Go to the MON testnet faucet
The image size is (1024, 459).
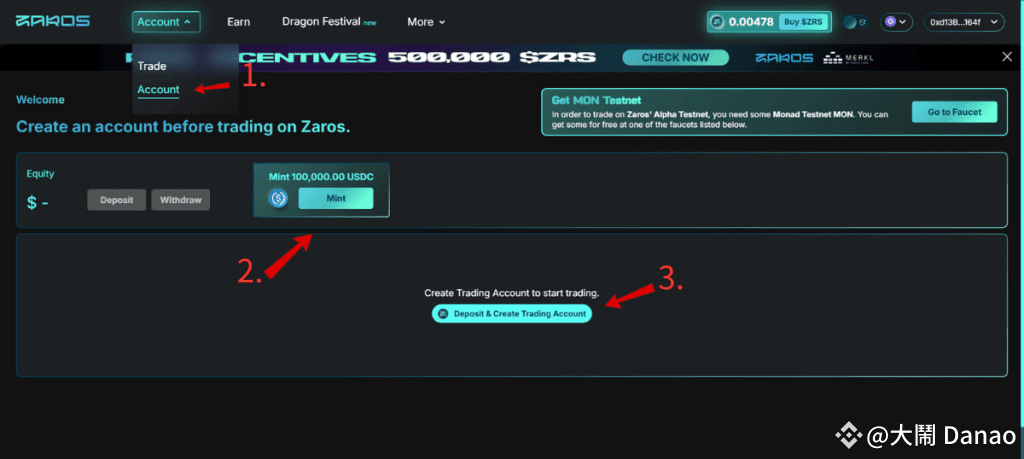point(955,112)
